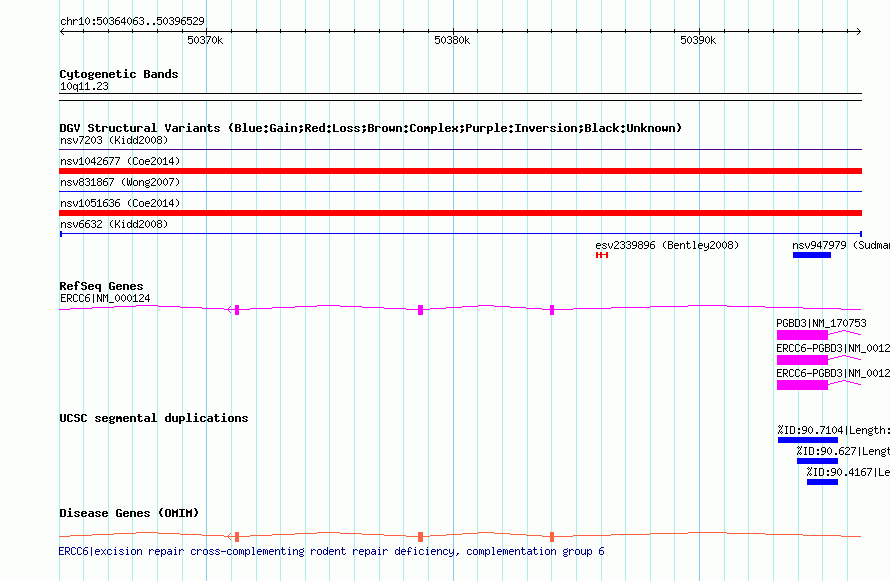The width and height of the screenshot is (890, 581).
Task: Select variant label nsv1042677 (Coe2014)
Action: 120,161
